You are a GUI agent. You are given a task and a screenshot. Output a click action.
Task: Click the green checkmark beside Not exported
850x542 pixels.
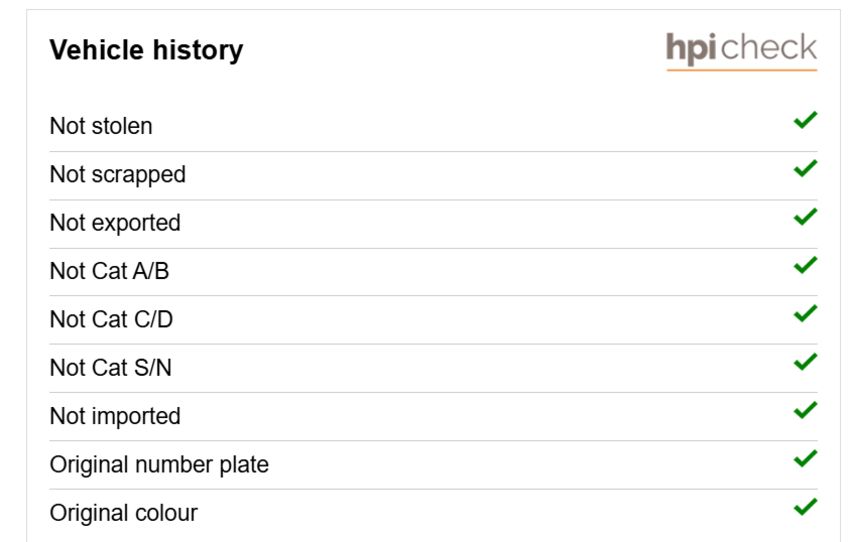(806, 216)
